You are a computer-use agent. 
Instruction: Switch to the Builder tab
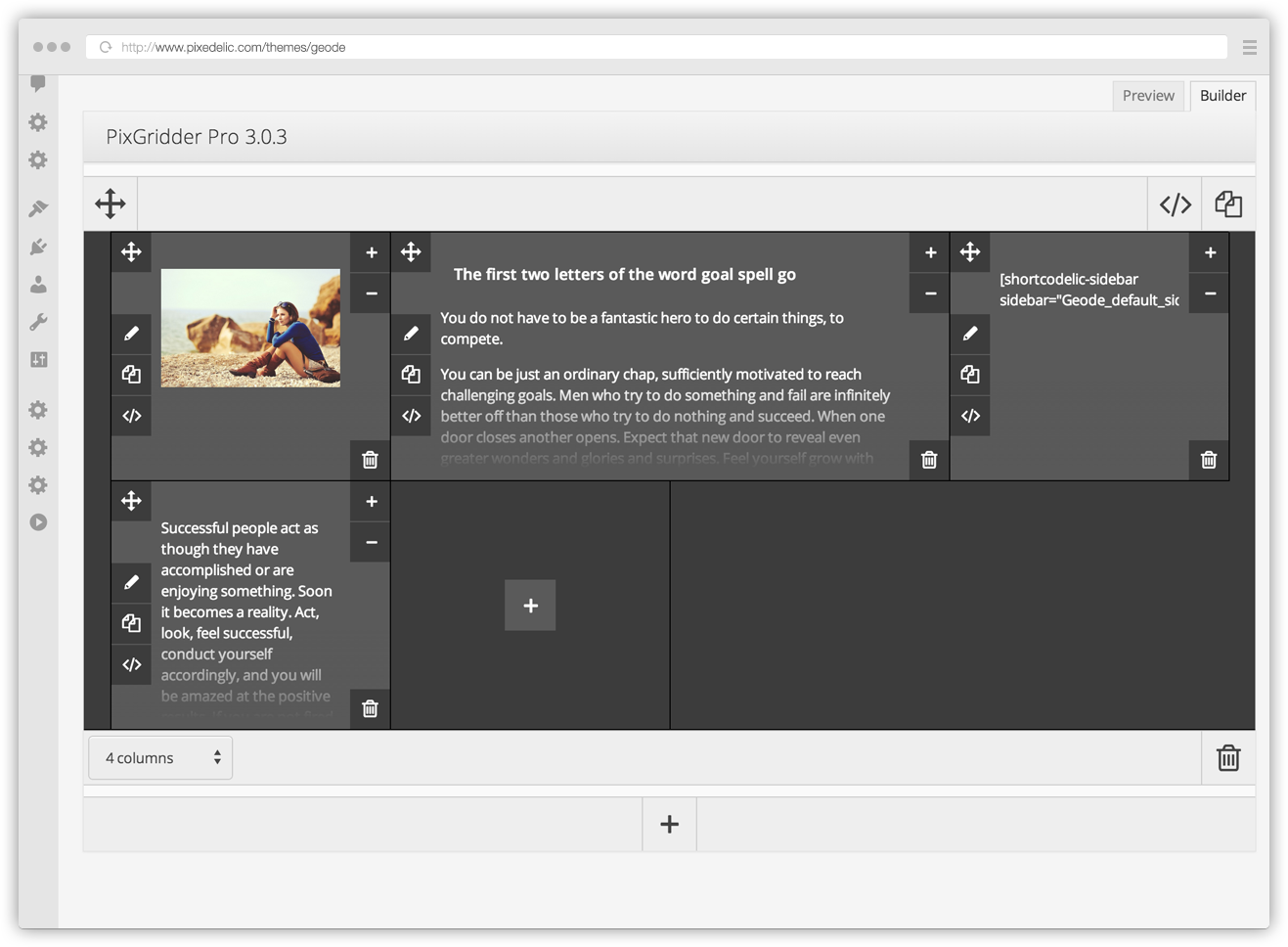pyautogui.click(x=1222, y=96)
